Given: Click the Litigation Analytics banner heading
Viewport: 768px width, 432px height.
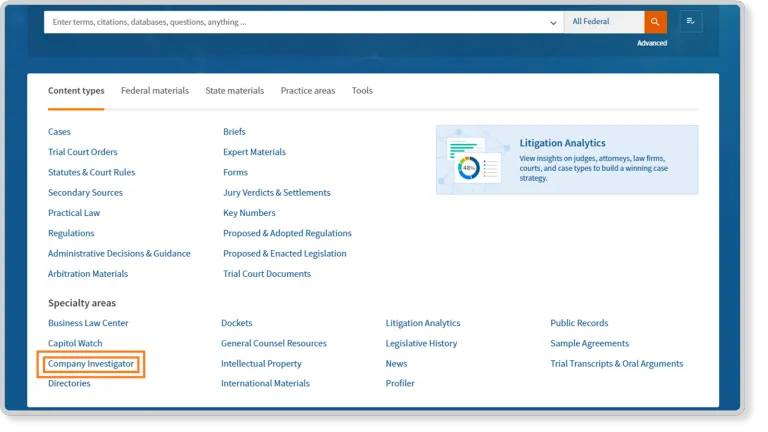Looking at the screenshot, I should click(x=562, y=143).
